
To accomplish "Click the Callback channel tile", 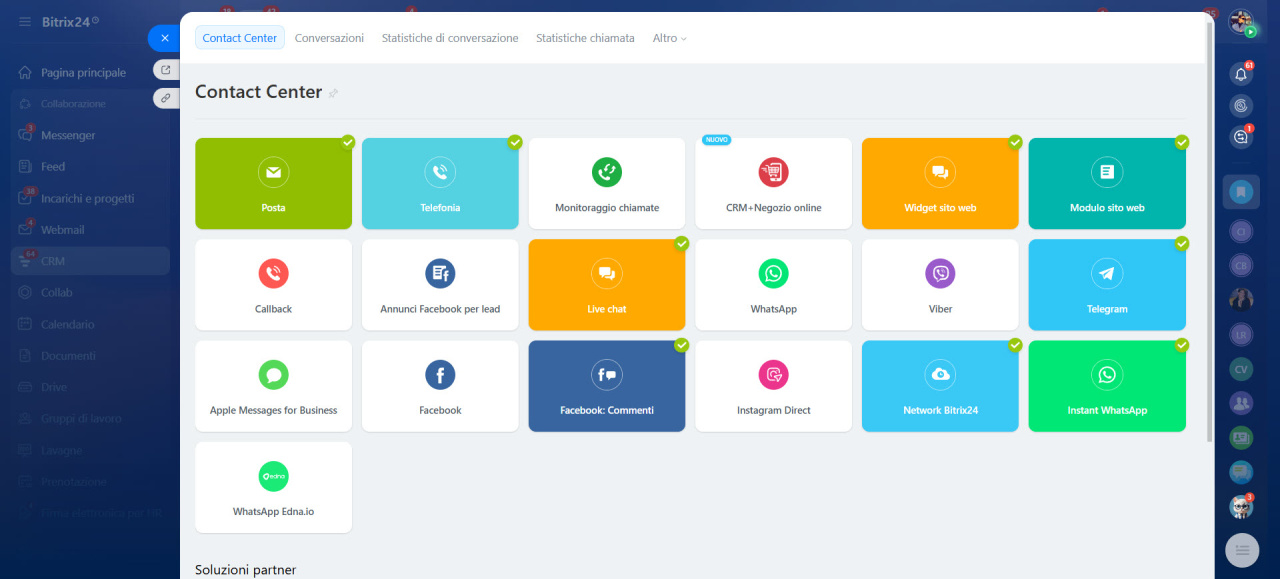I will (x=273, y=285).
